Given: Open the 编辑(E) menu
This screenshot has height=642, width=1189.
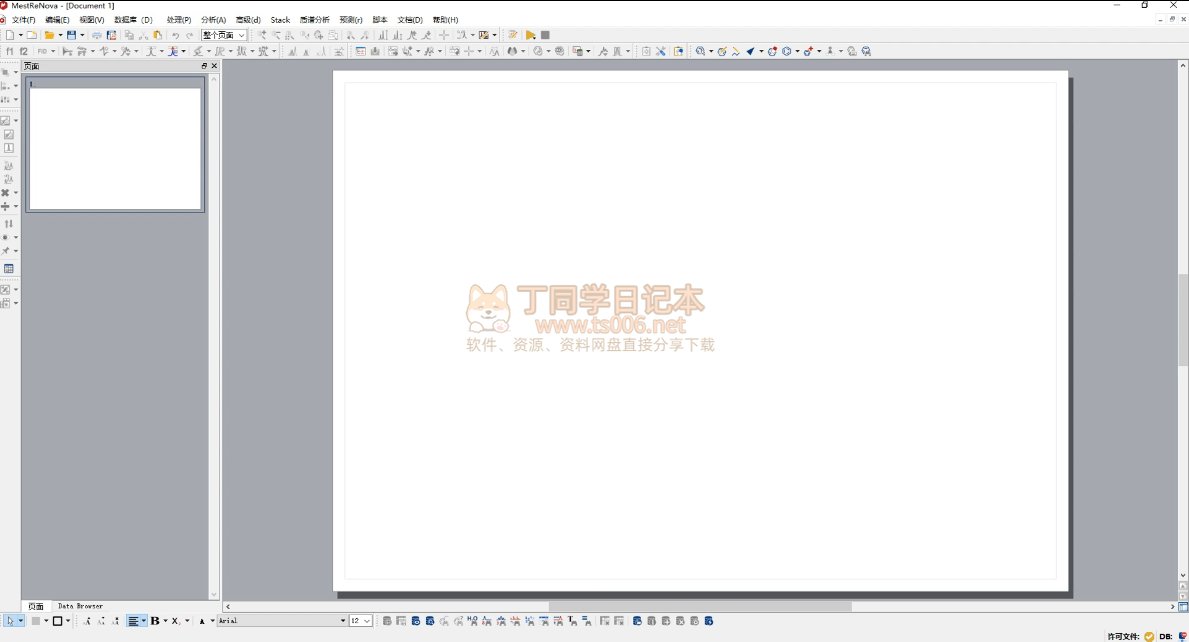Looking at the screenshot, I should [57, 20].
